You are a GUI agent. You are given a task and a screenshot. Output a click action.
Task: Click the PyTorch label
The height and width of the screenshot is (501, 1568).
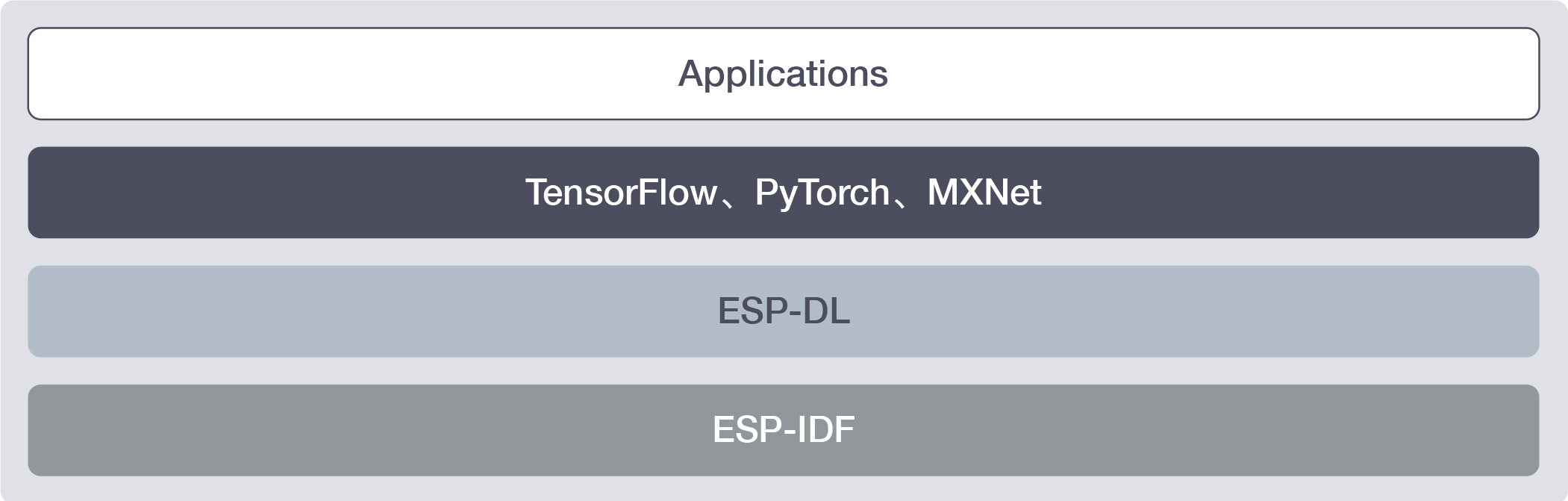tap(822, 194)
